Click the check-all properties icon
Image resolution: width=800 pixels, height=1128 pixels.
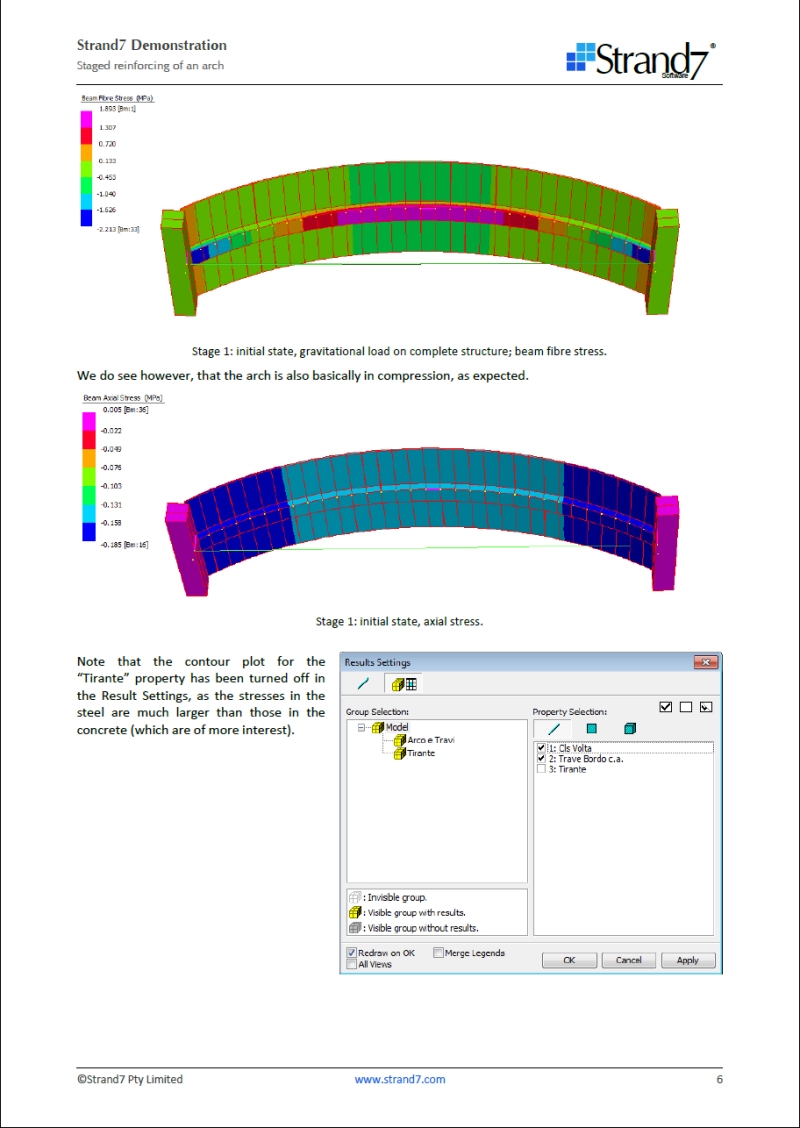click(666, 707)
